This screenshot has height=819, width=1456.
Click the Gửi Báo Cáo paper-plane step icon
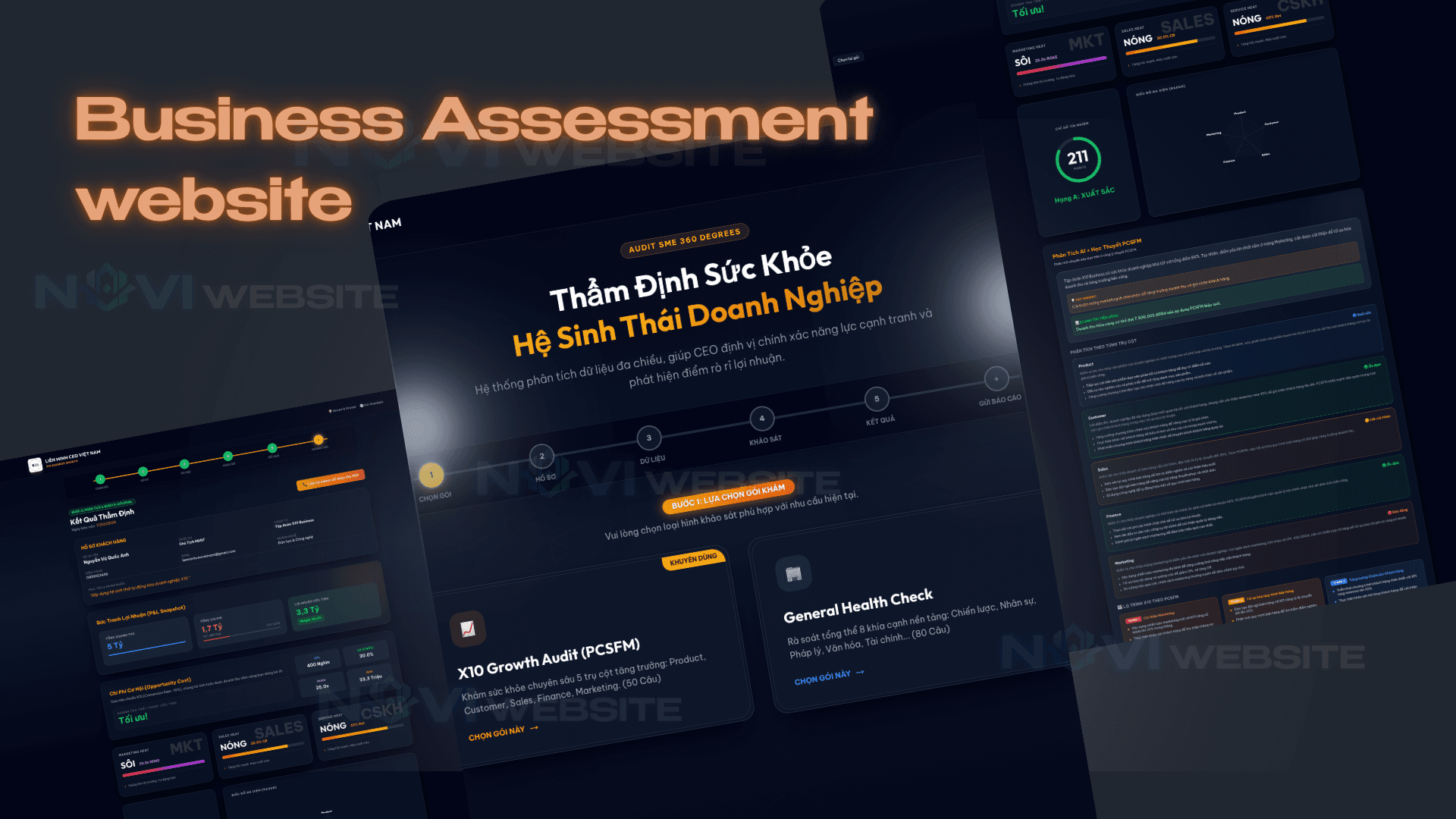click(x=996, y=378)
